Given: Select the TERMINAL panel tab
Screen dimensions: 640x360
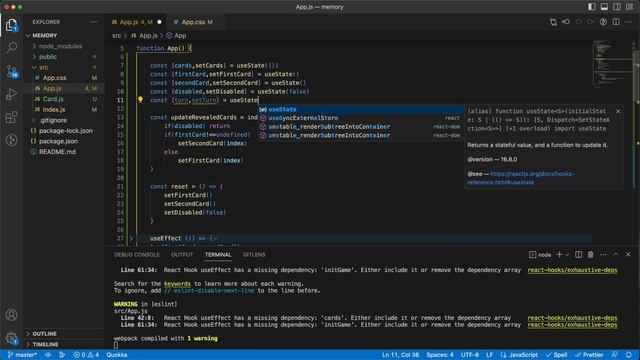Looking at the screenshot, I should tap(218, 255).
